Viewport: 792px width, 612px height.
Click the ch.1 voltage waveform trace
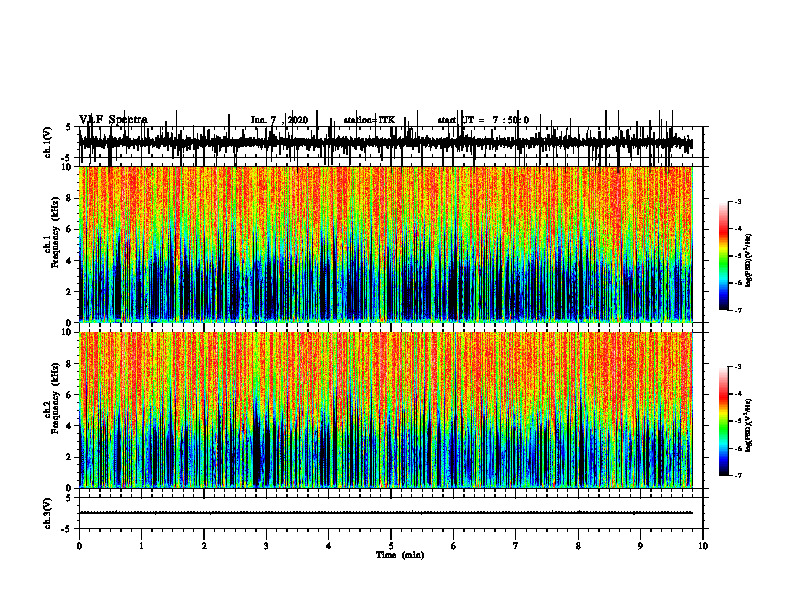pos(385,142)
